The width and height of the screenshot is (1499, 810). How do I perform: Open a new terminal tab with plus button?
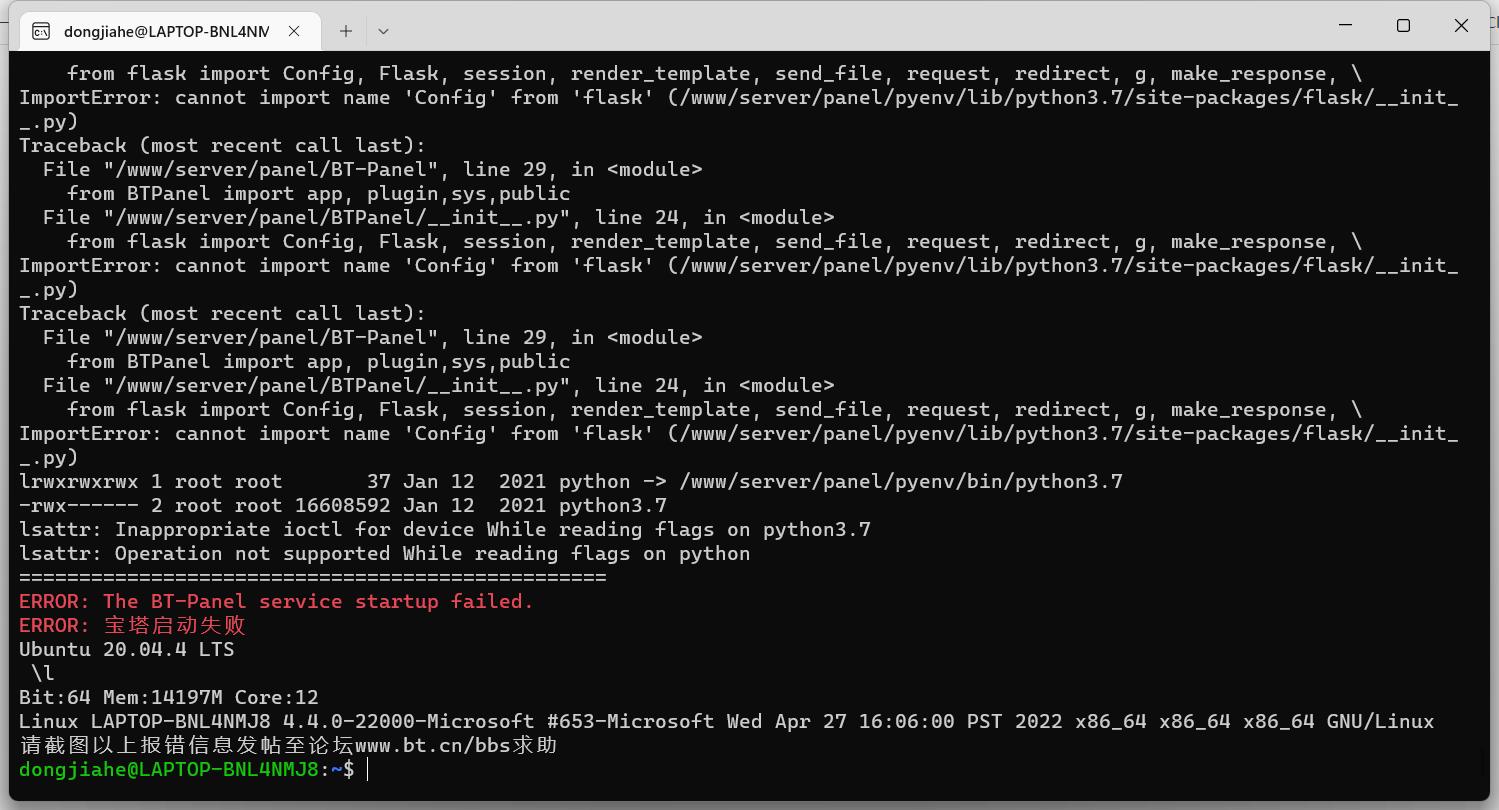point(346,31)
